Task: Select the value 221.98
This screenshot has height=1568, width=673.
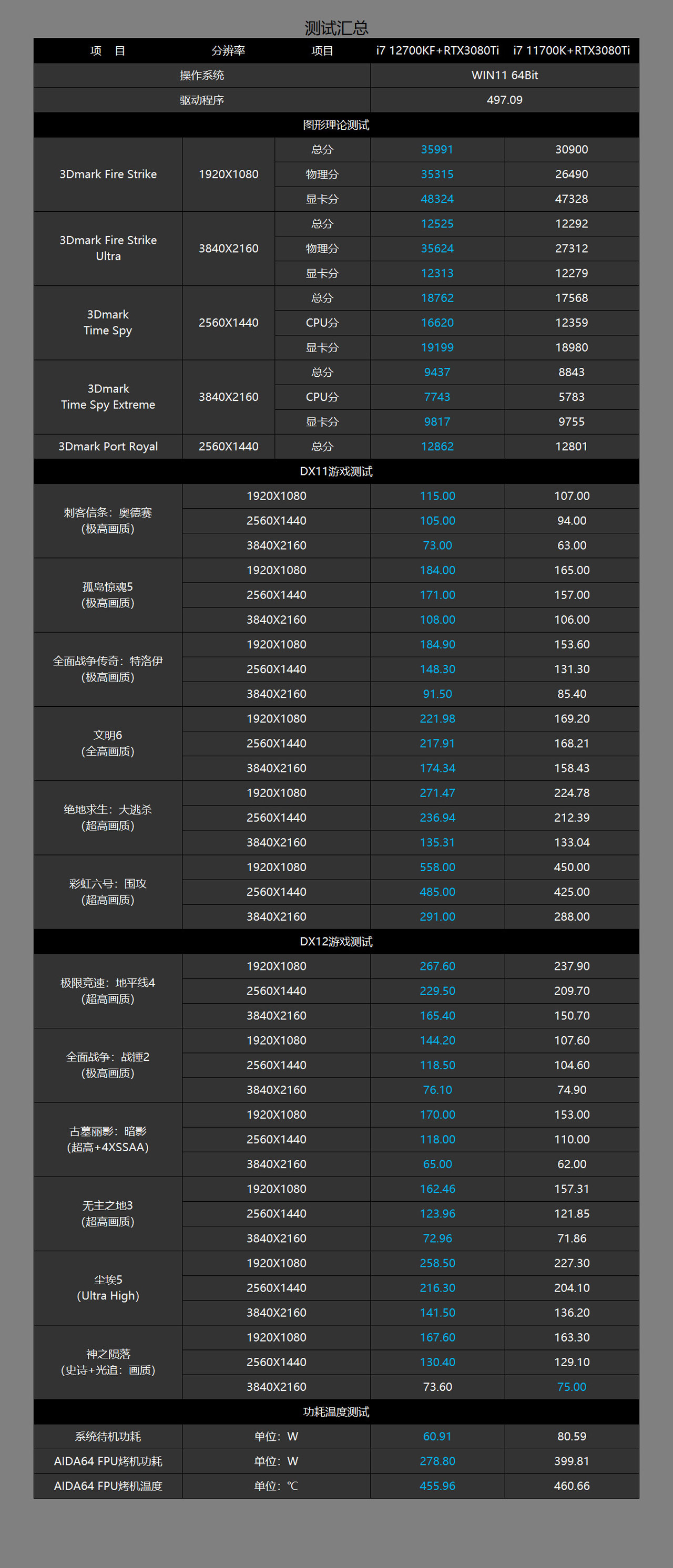Action: (x=437, y=718)
